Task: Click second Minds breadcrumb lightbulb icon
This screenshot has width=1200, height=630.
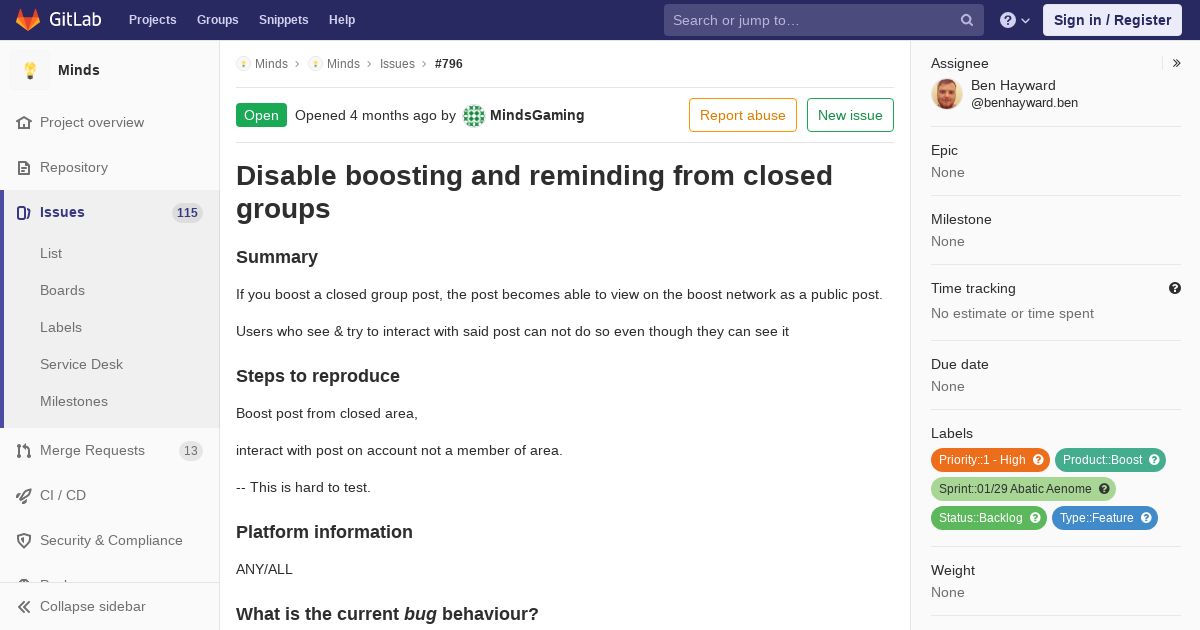Action: tap(315, 63)
